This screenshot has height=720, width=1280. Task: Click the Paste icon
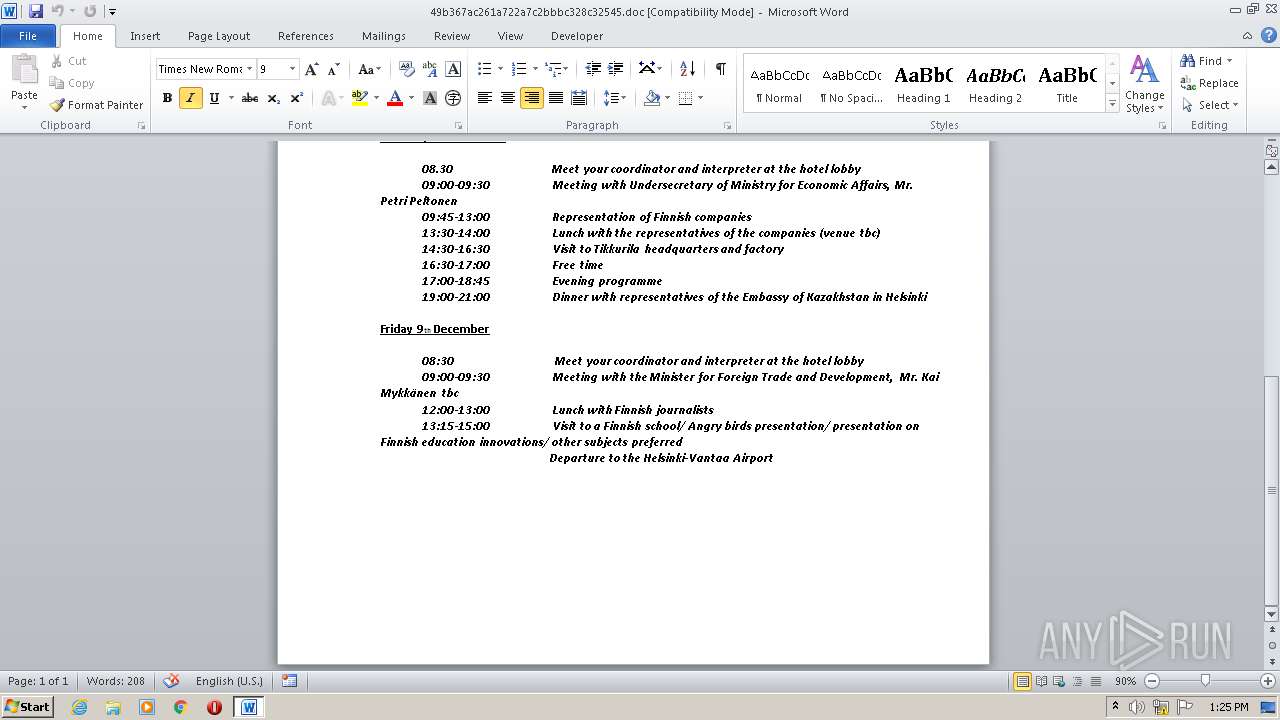pos(24,71)
